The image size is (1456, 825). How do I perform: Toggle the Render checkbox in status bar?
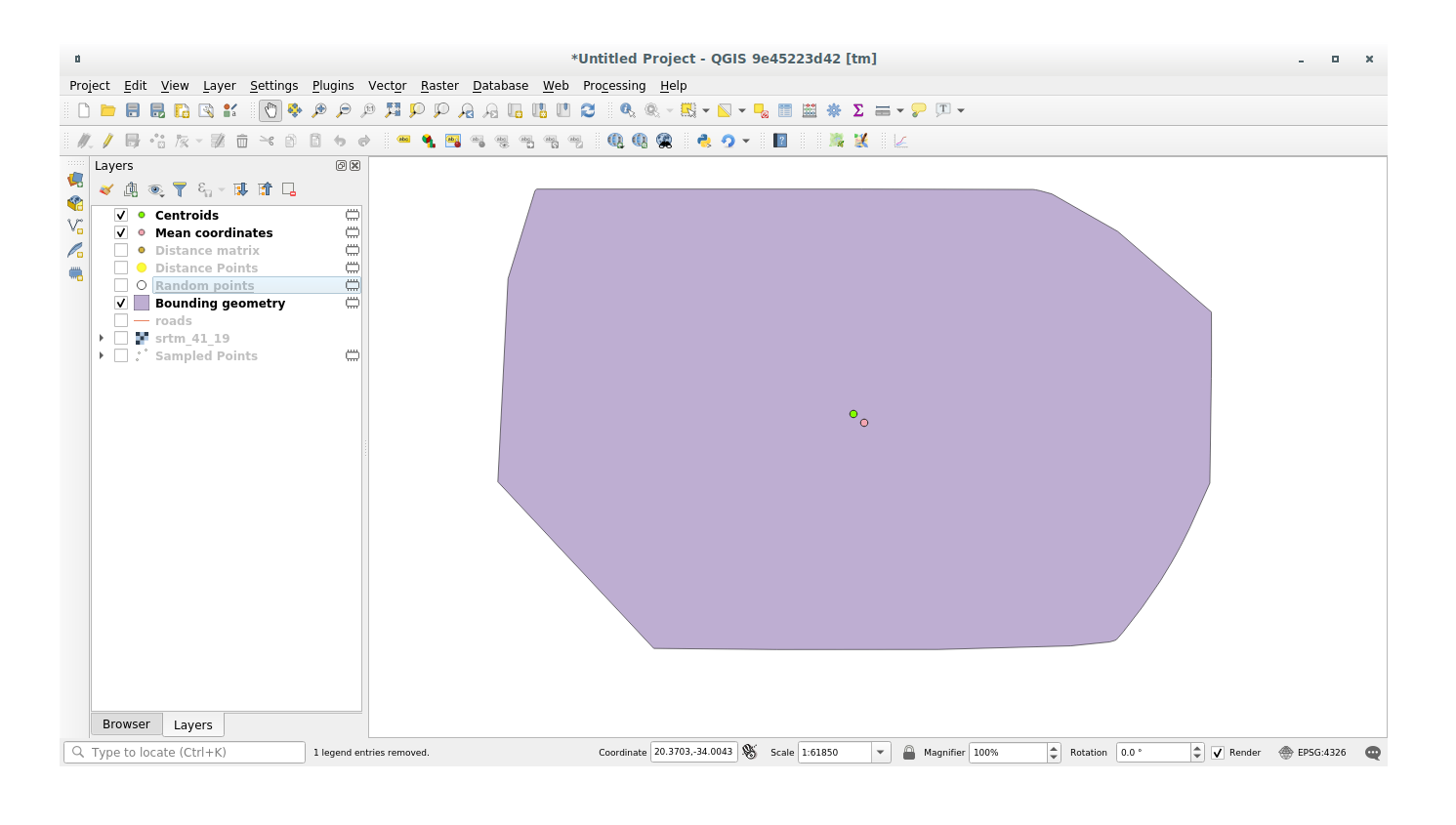tap(1218, 753)
